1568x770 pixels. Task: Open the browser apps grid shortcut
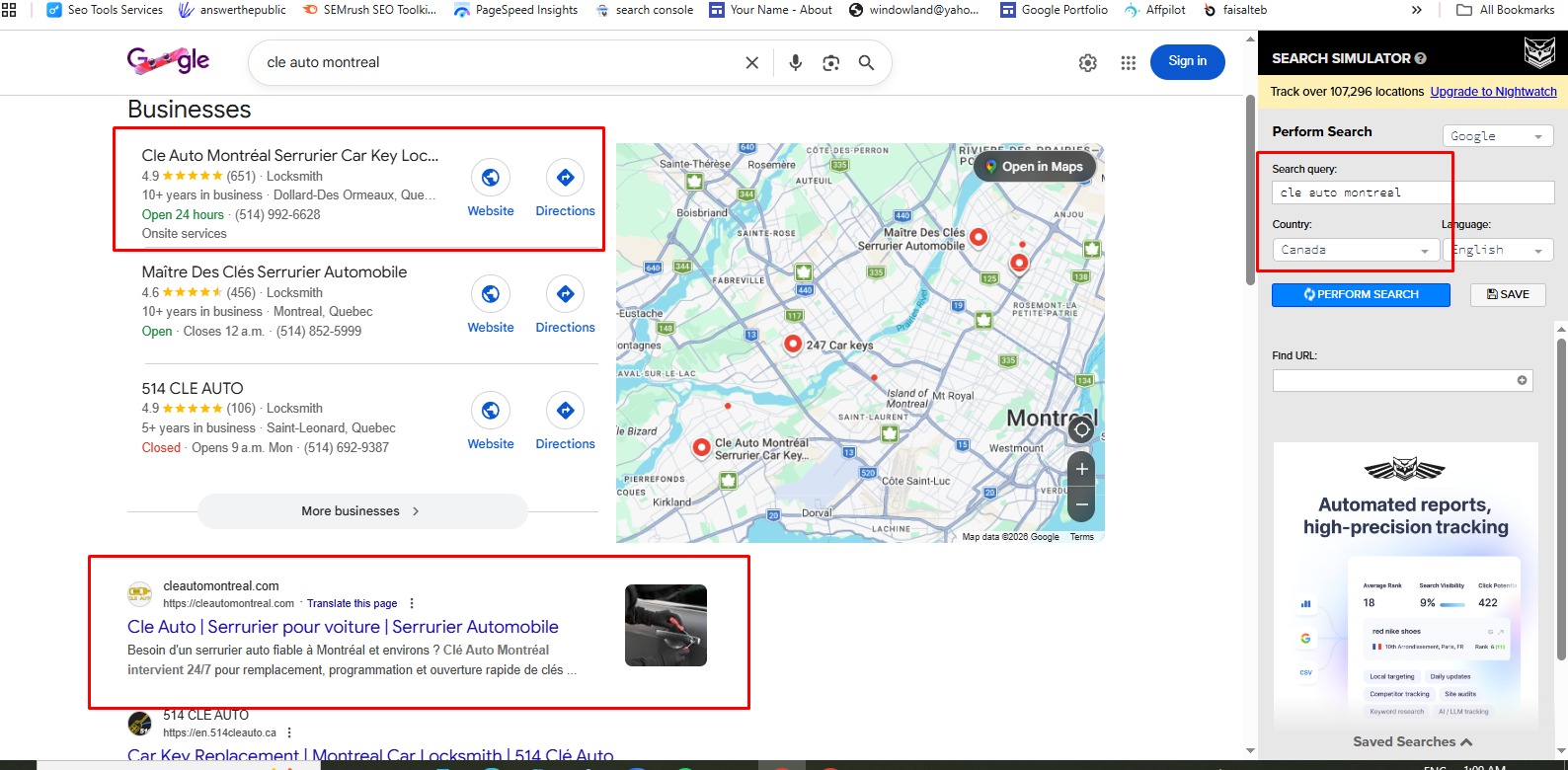(10, 10)
